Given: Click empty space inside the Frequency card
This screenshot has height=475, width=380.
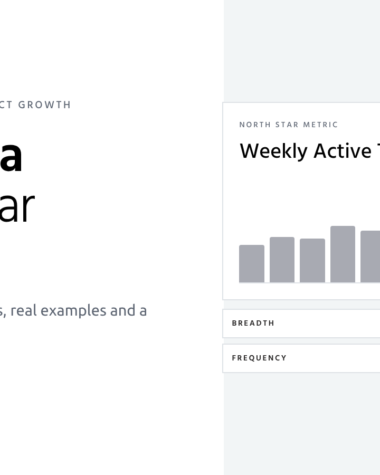Looking at the screenshot, I should click(333, 358).
